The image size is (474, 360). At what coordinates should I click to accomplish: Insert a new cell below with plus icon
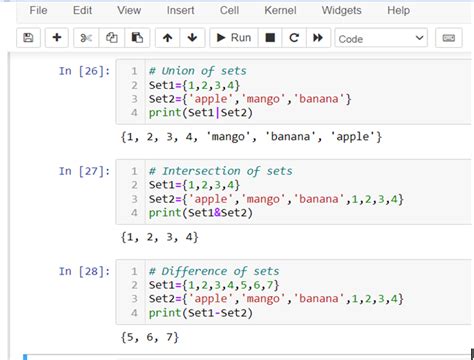[57, 38]
